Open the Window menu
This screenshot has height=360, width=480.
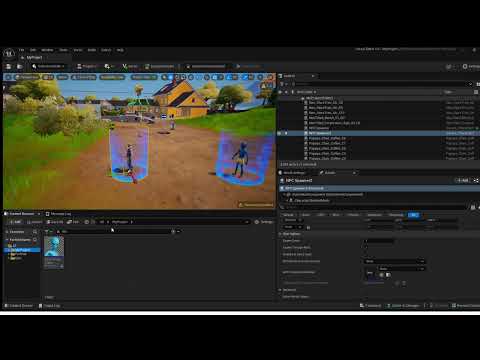pyautogui.click(x=47, y=50)
